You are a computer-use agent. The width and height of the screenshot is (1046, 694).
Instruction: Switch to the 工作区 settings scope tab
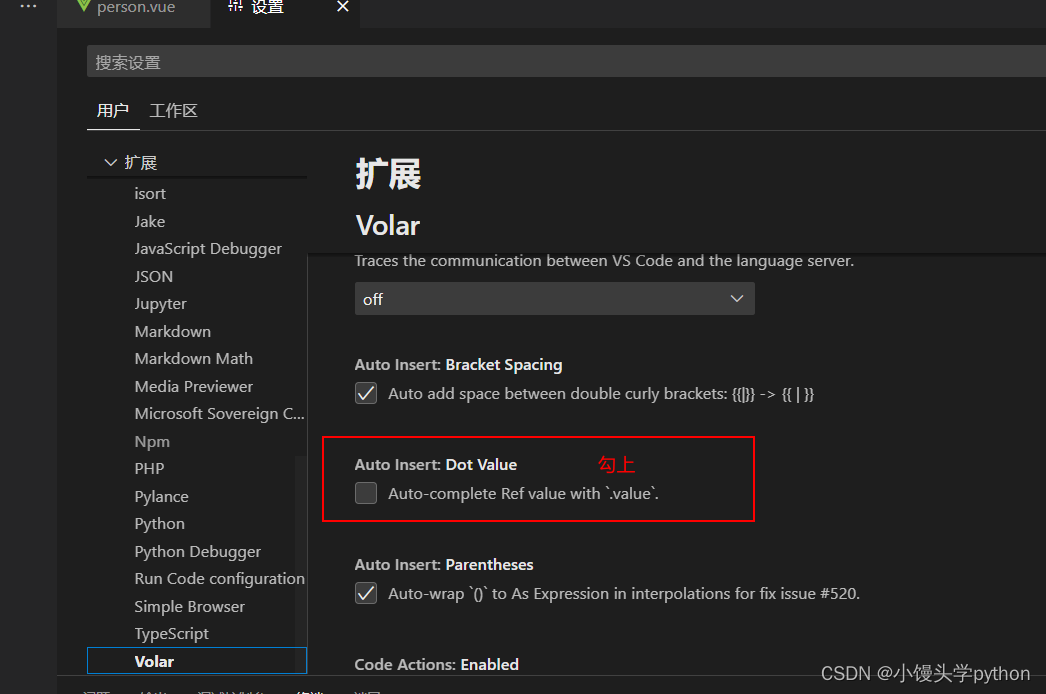pos(173,111)
